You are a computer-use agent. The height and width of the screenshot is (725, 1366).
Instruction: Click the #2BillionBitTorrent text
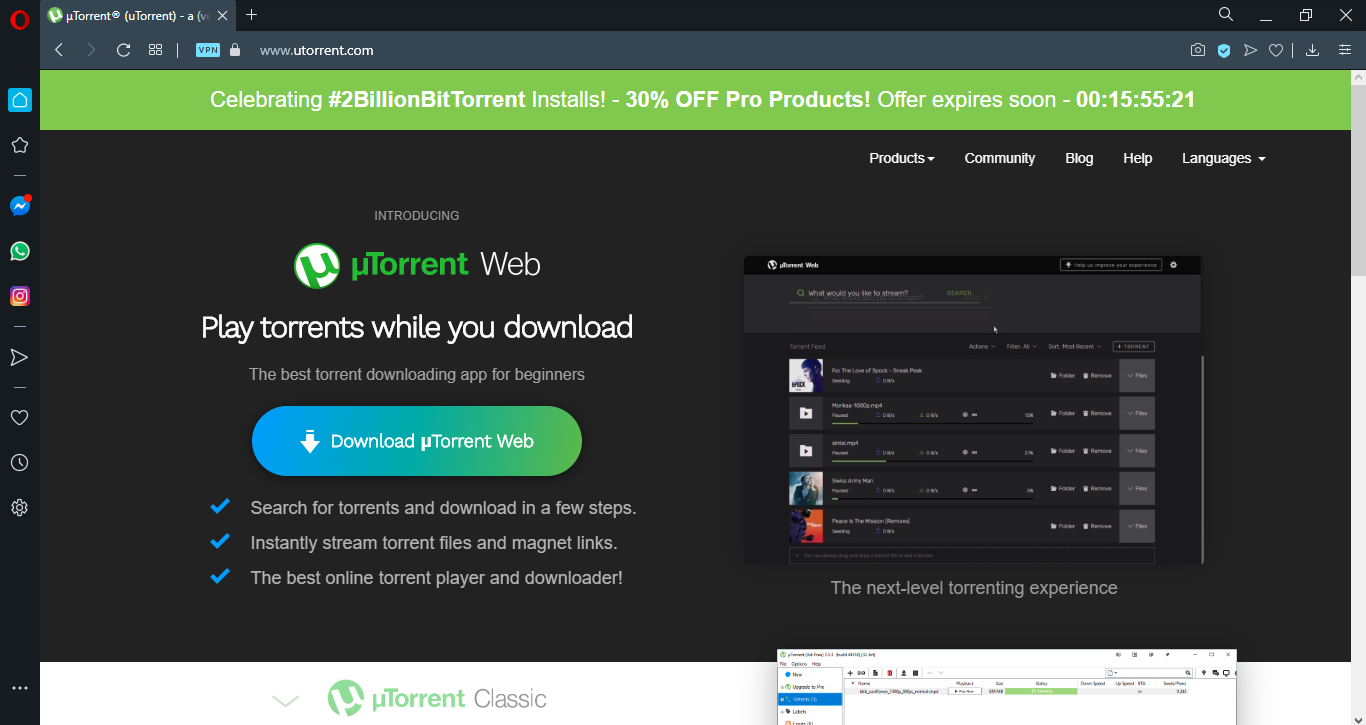[427, 100]
